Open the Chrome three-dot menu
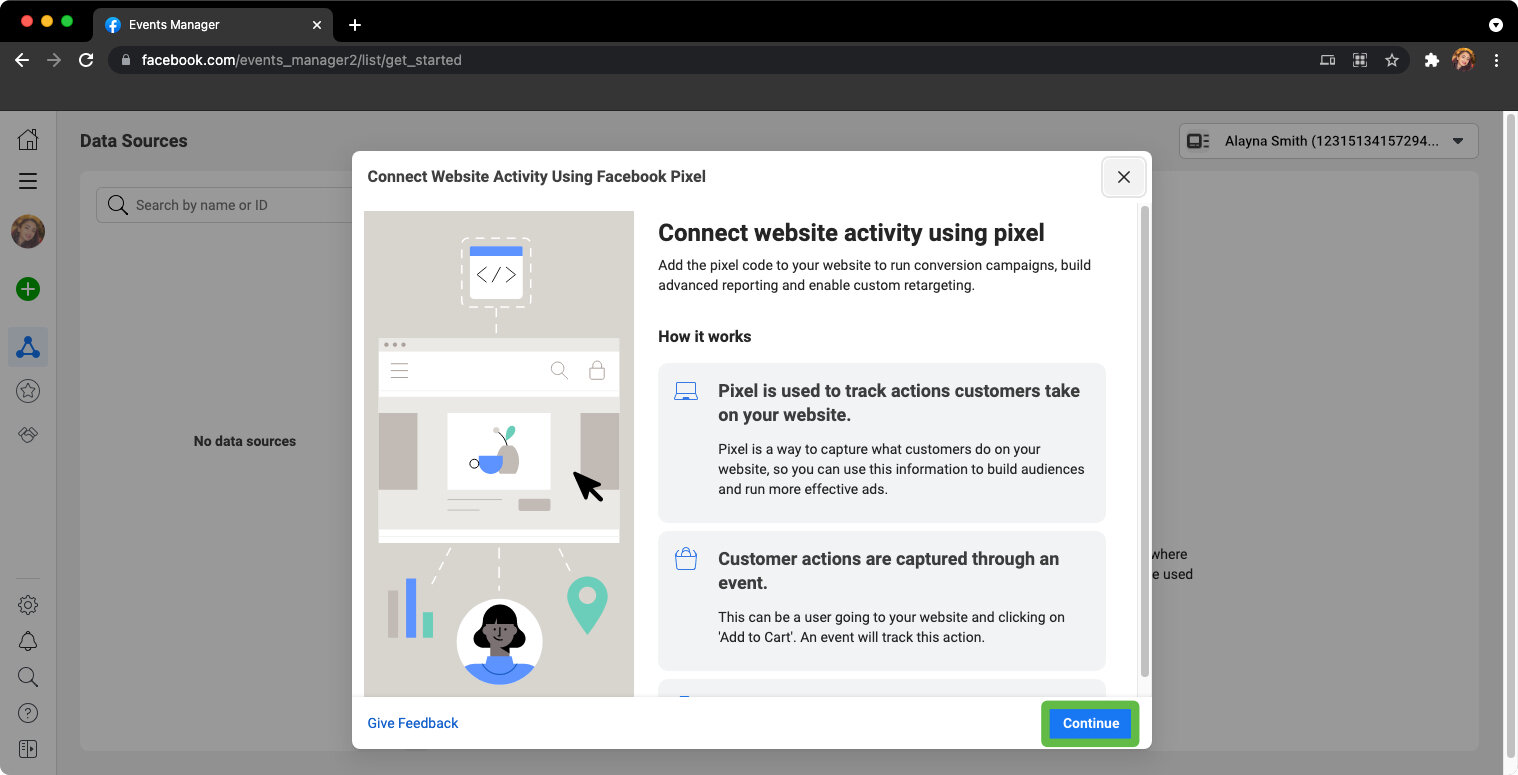Viewport: 1518px width, 775px height. [x=1496, y=60]
